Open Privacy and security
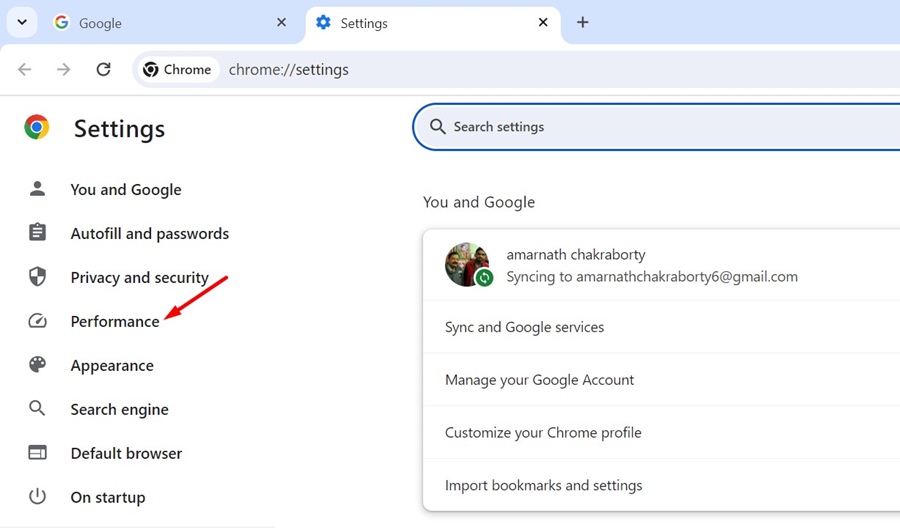Image resolution: width=900 pixels, height=529 pixels. 139,278
